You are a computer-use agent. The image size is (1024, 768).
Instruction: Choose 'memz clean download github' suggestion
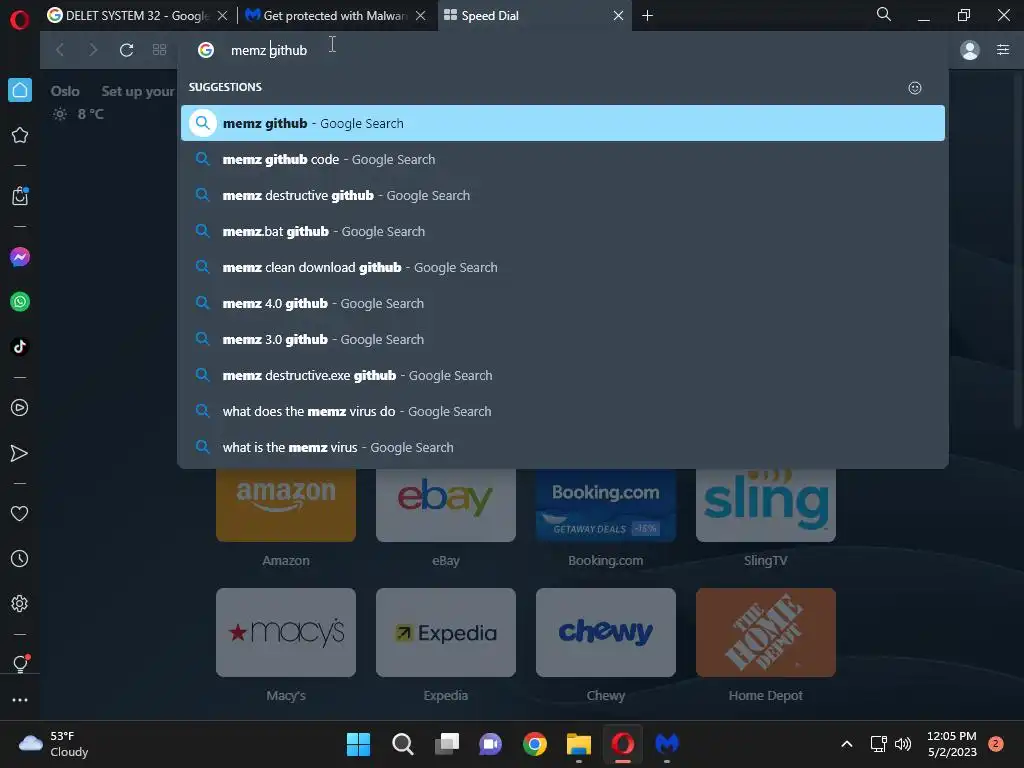pyautogui.click(x=563, y=267)
